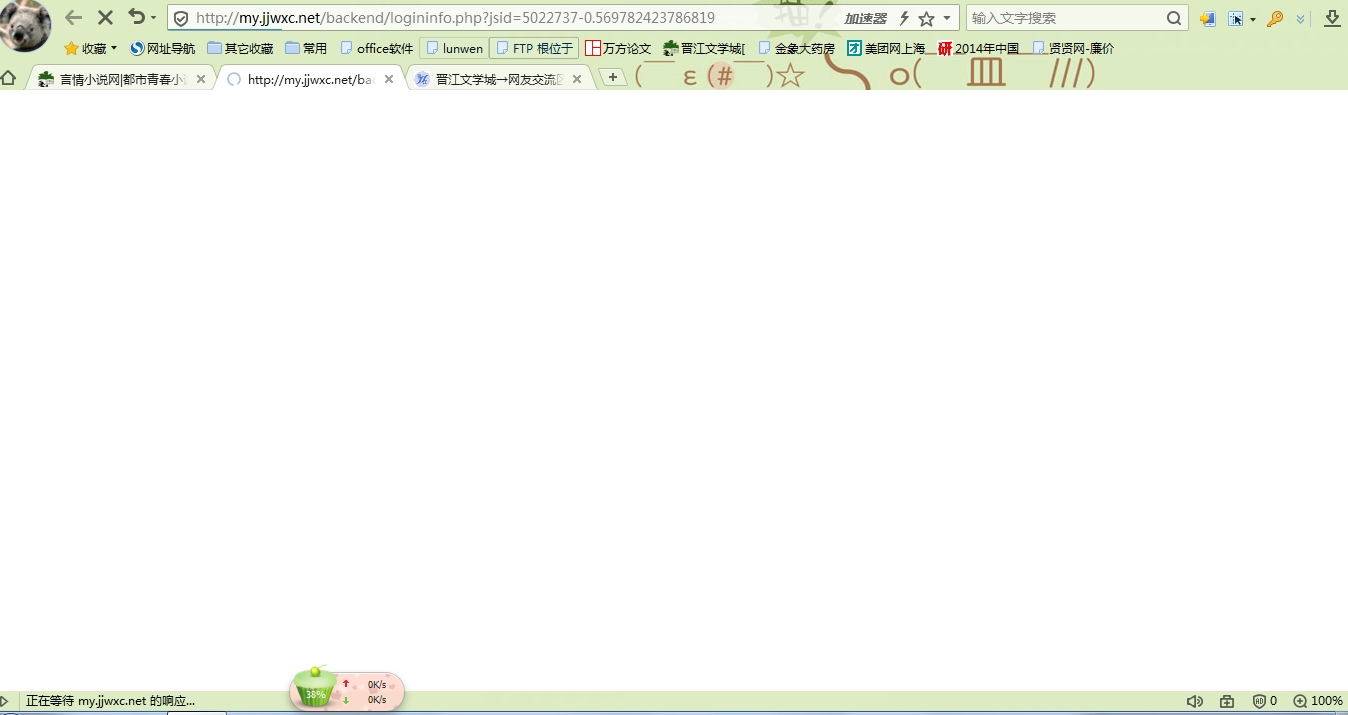
Task: Open the 收藏 favorites menu
Action: [x=90, y=48]
